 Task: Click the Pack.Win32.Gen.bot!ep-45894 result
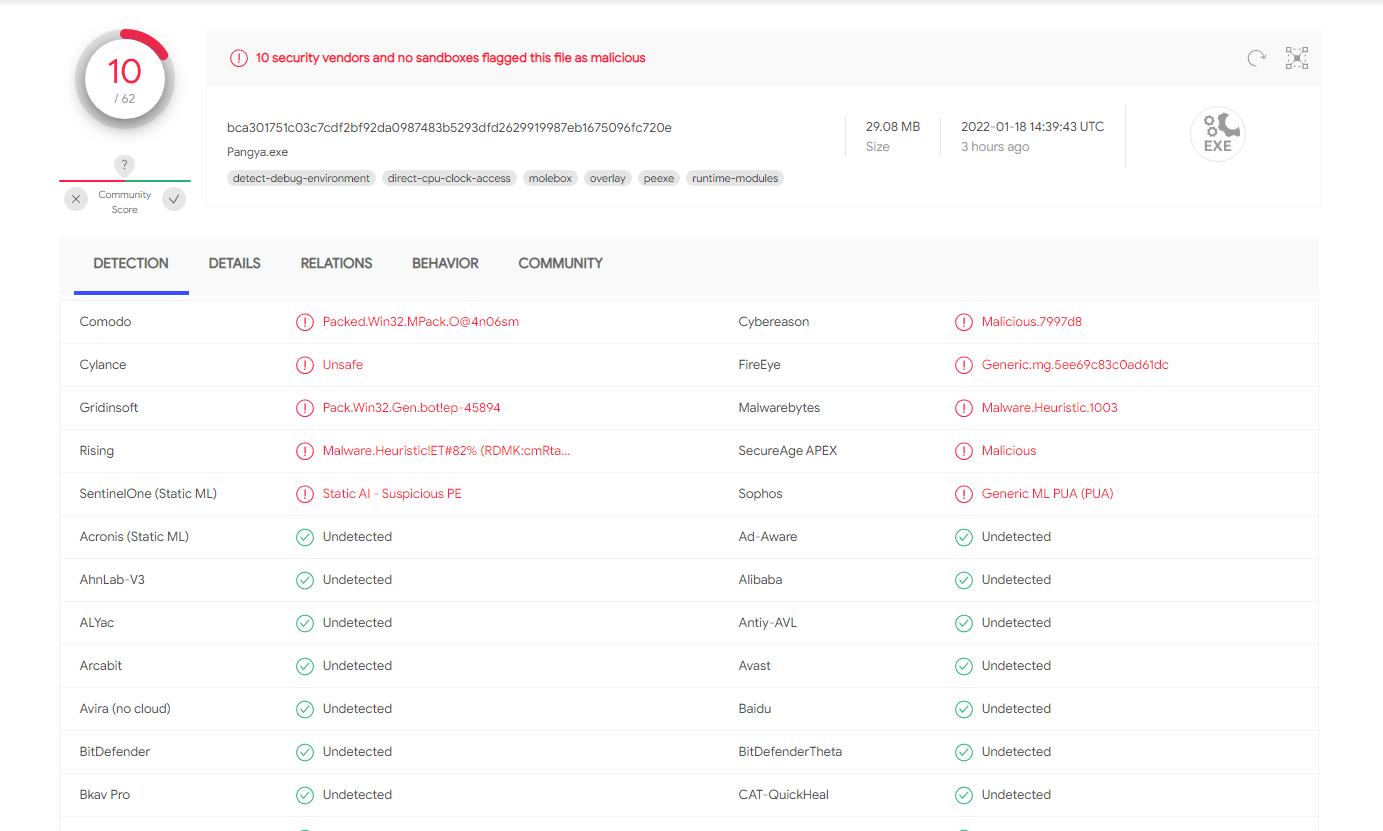412,408
